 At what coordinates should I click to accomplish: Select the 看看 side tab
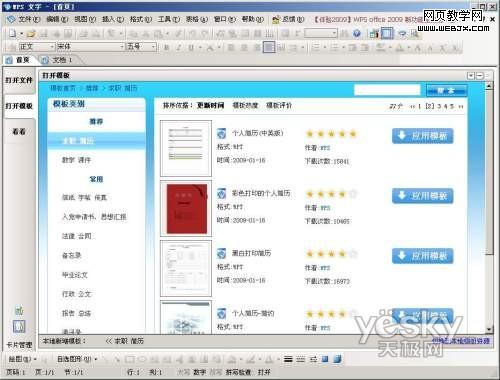click(19, 132)
